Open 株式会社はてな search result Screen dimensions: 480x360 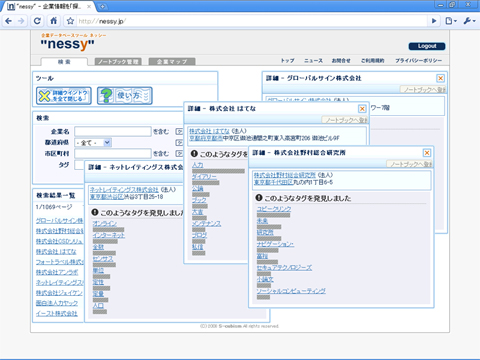[x=56, y=251]
